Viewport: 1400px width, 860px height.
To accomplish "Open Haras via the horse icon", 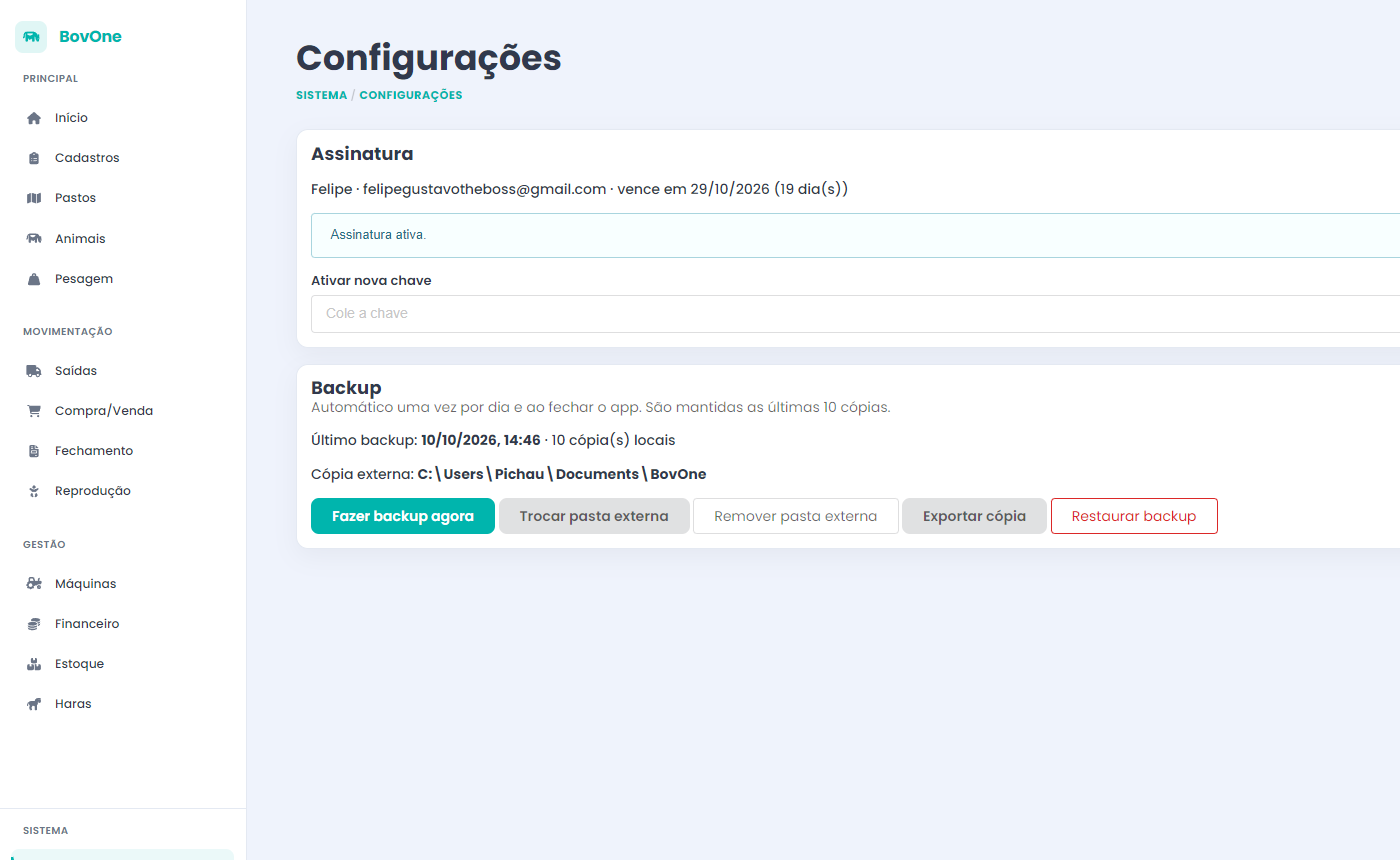I will (34, 704).
